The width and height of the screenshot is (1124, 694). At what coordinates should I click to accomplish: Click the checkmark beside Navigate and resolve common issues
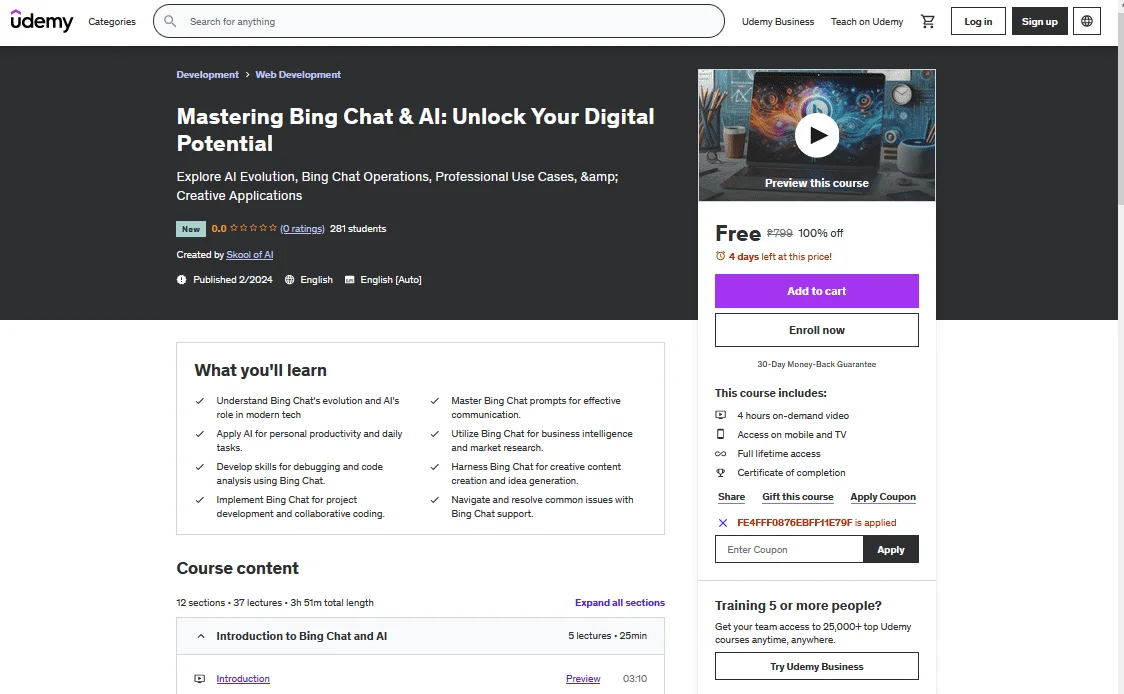tap(434, 500)
